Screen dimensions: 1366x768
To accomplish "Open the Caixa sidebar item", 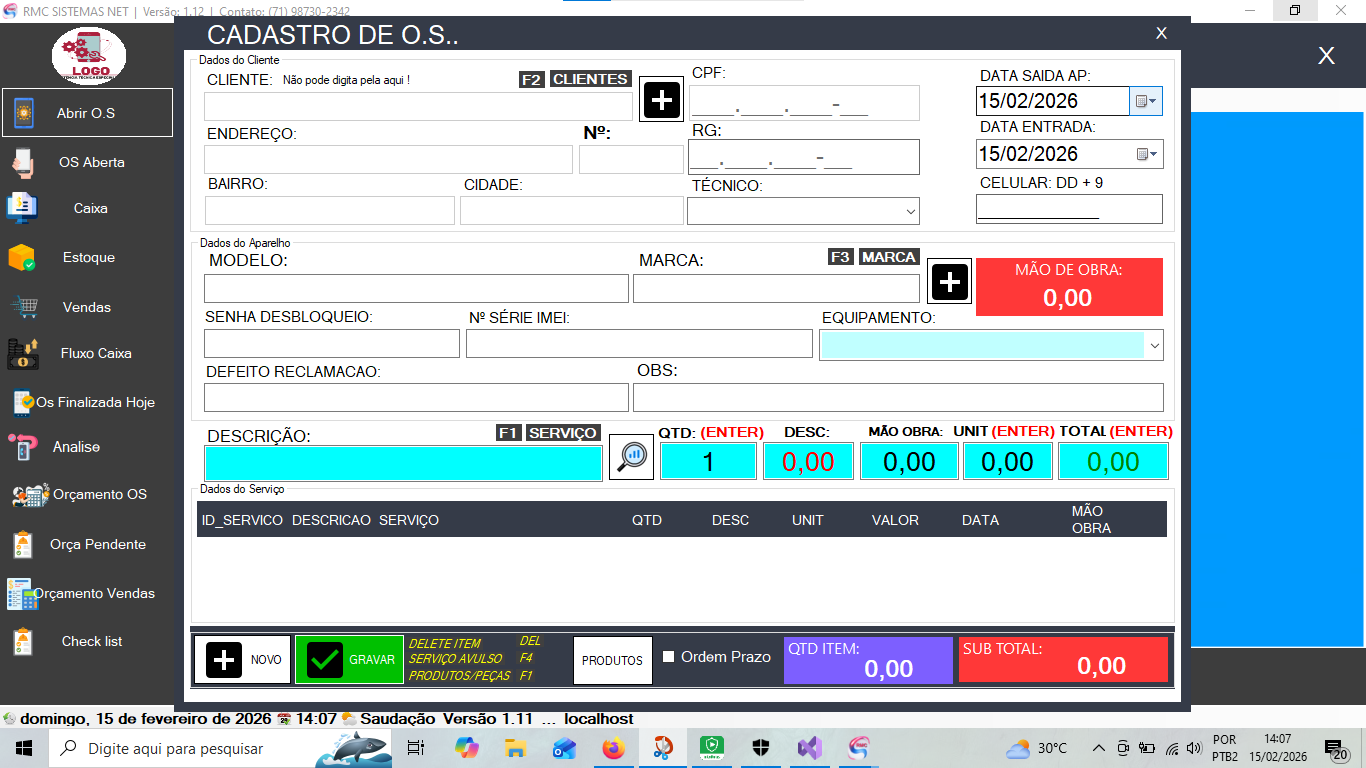I will (x=90, y=209).
